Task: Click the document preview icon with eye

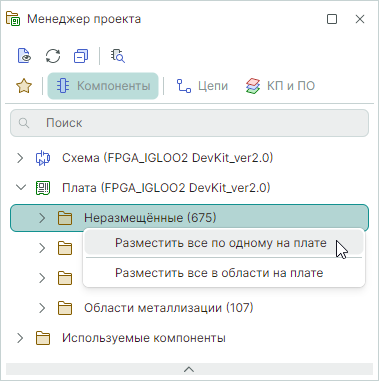Action: tap(24, 56)
